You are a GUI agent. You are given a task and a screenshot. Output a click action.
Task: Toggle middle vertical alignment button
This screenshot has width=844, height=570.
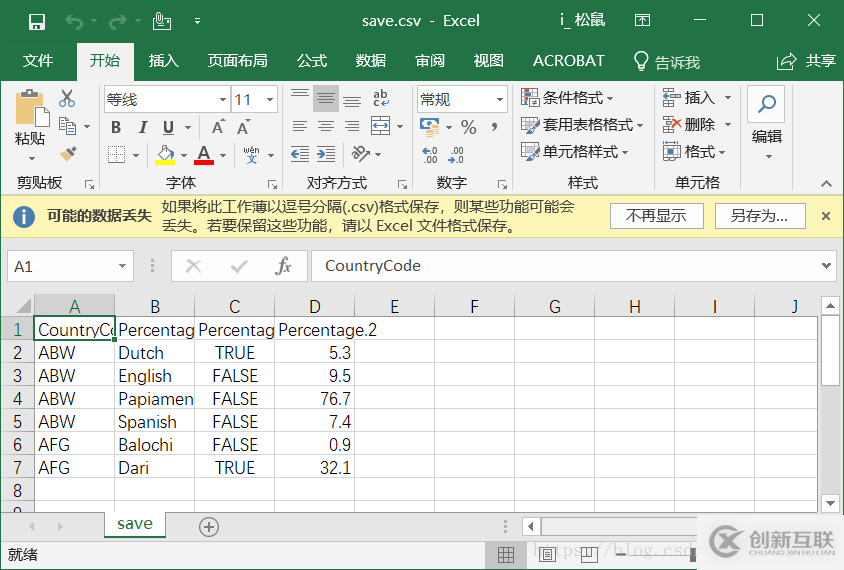[326, 99]
